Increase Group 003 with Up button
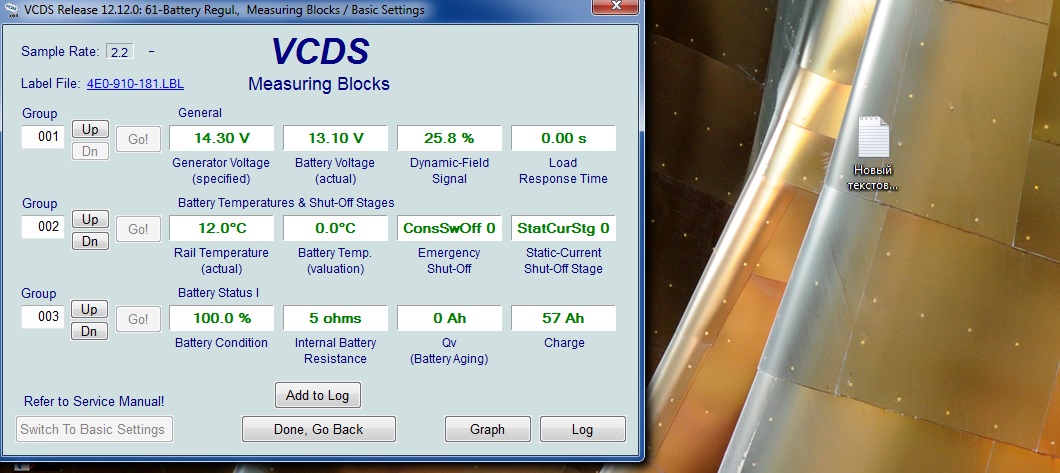Image resolution: width=1060 pixels, height=473 pixels. tap(90, 309)
